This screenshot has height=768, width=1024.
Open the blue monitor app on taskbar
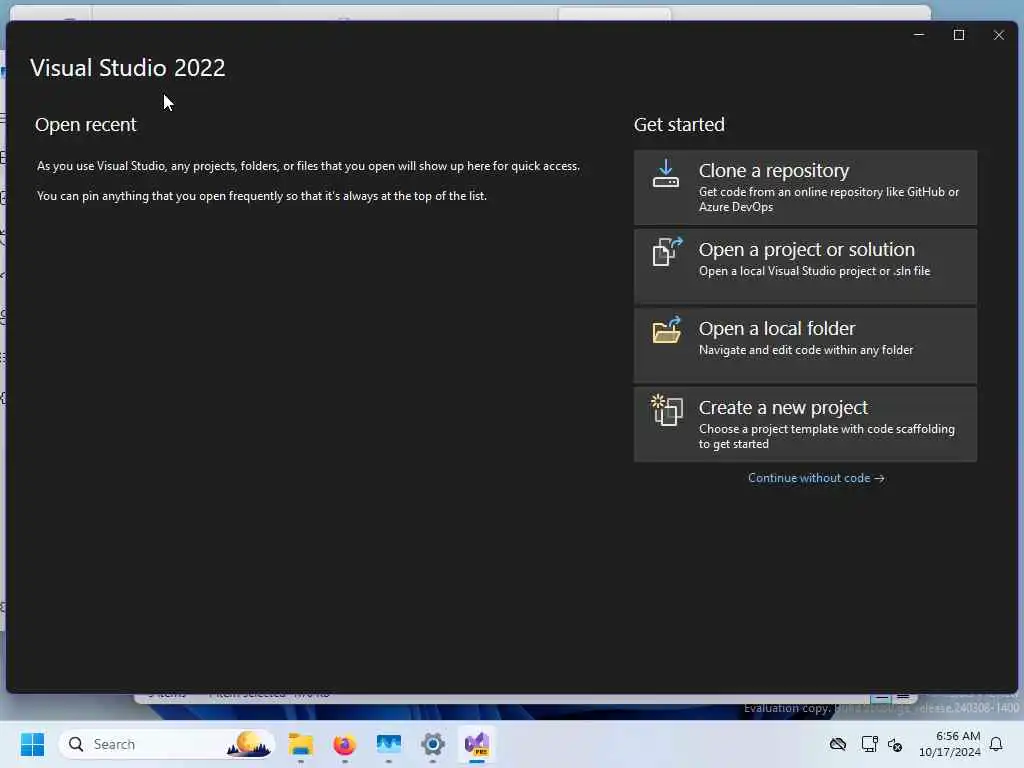[389, 744]
